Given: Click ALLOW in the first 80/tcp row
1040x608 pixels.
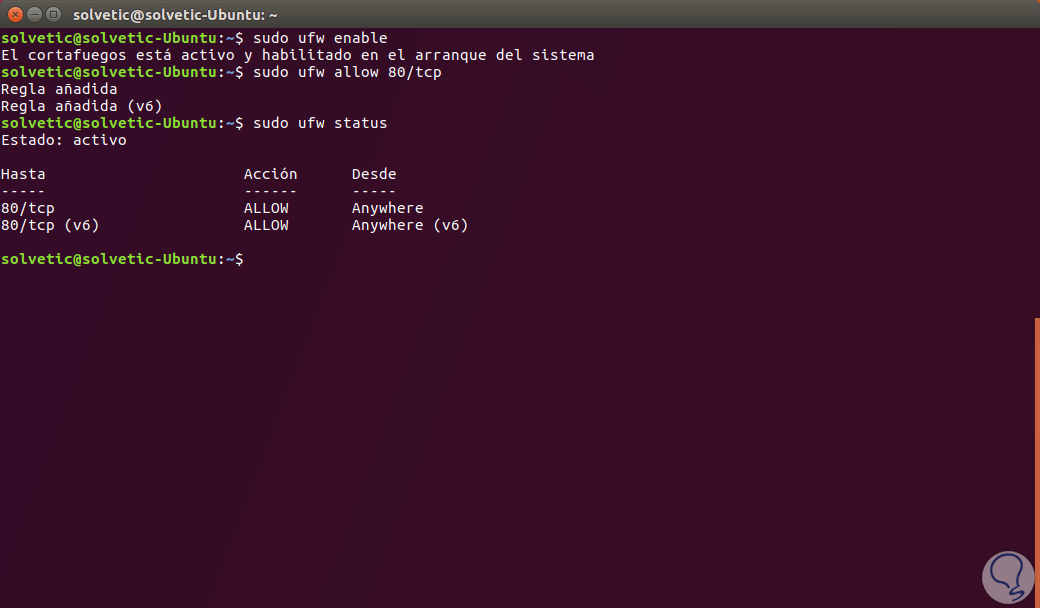Looking at the screenshot, I should (266, 208).
